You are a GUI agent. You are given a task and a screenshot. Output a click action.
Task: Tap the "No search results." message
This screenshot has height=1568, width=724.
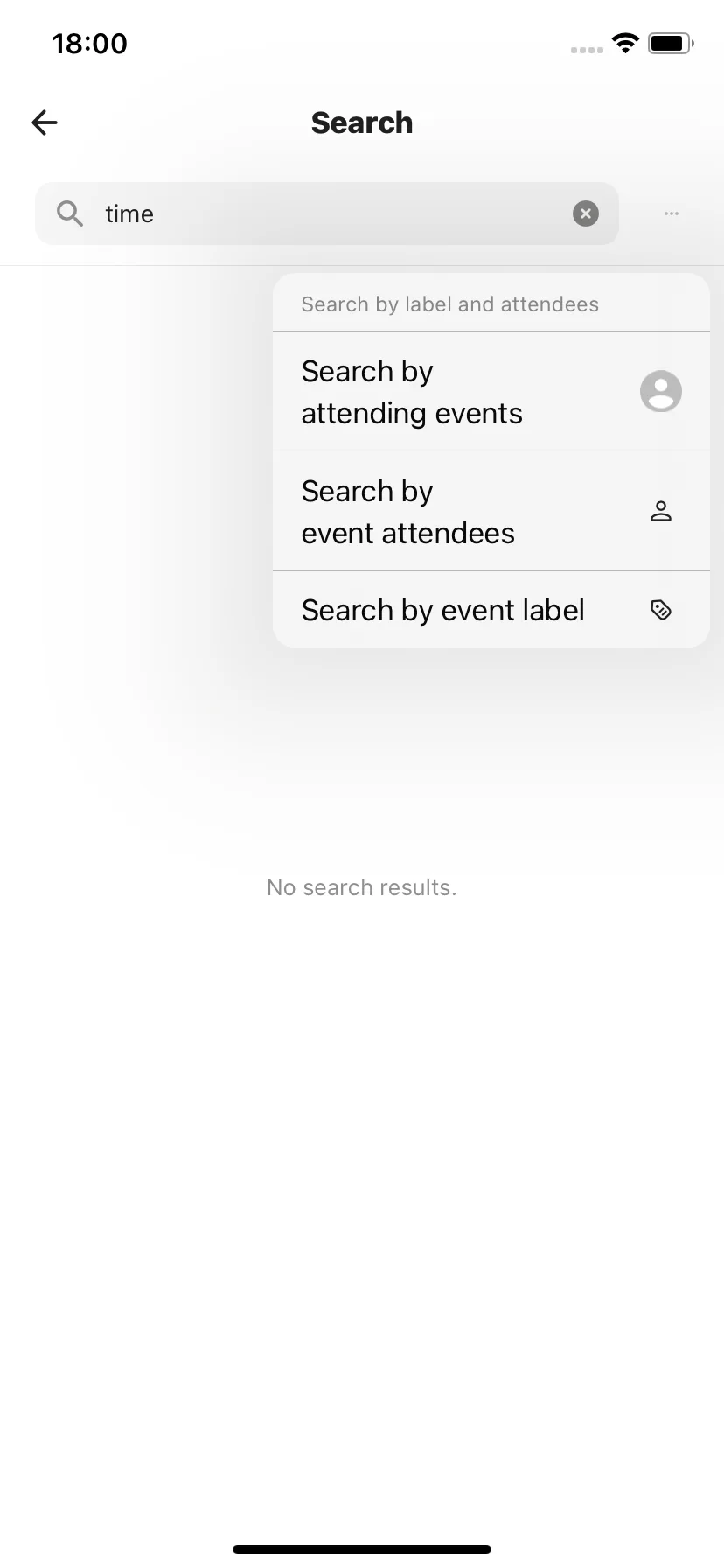coord(362,887)
